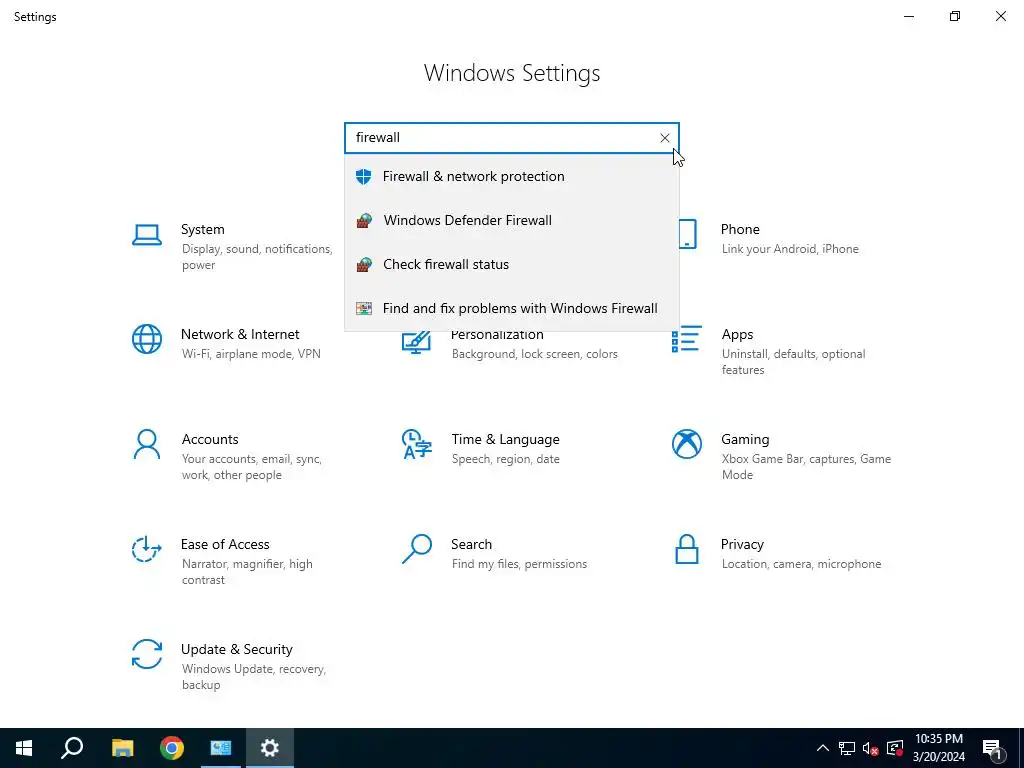Click 'Display, sound, notifications, power' text
Image resolution: width=1024 pixels, height=768 pixels.
pos(257,257)
